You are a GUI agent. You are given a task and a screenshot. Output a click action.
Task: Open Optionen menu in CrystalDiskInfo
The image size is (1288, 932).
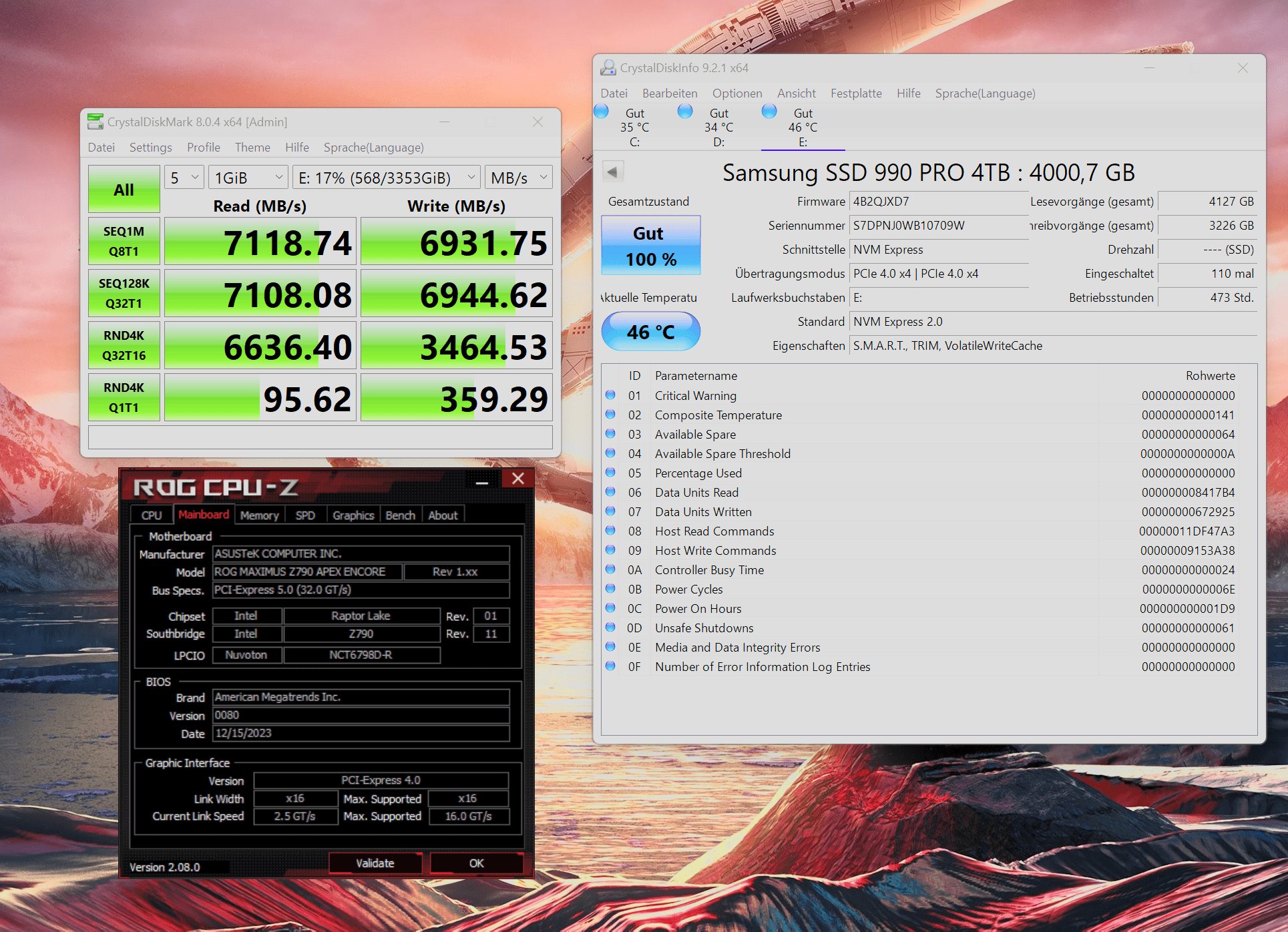pyautogui.click(x=737, y=93)
